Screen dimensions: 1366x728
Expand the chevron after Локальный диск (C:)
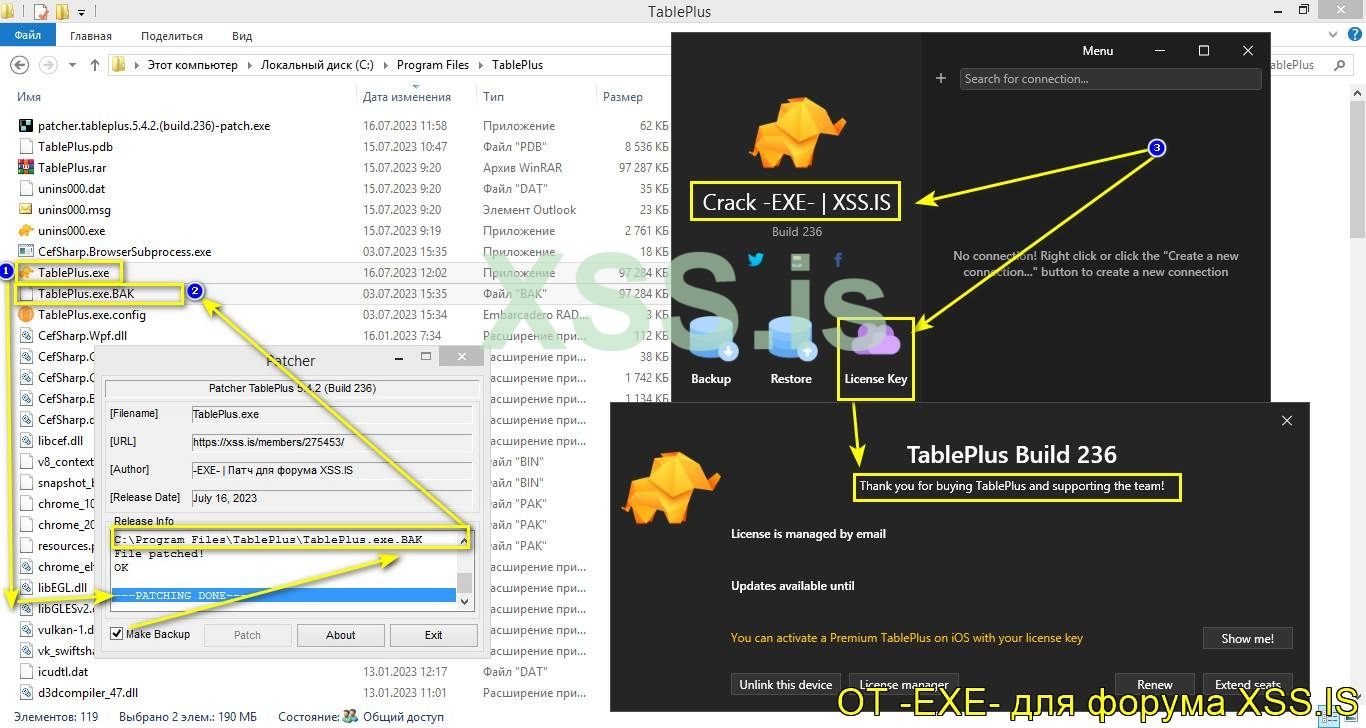tap(385, 65)
